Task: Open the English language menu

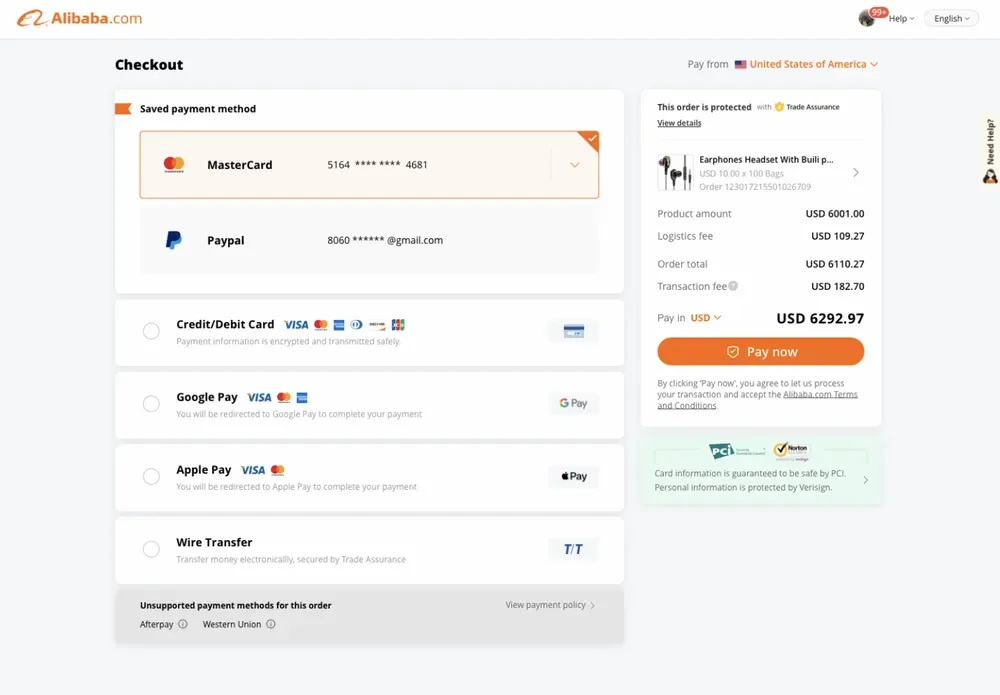Action: click(950, 17)
